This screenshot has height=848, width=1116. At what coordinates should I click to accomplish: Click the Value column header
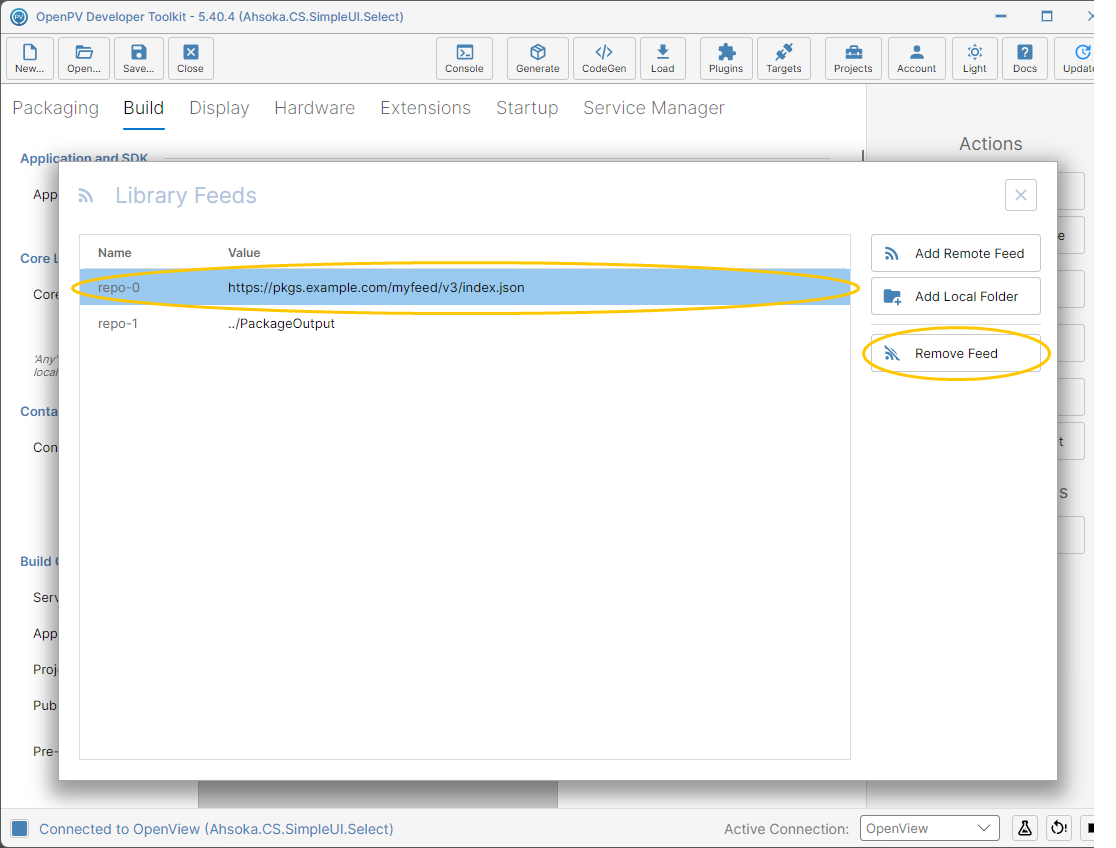244,253
